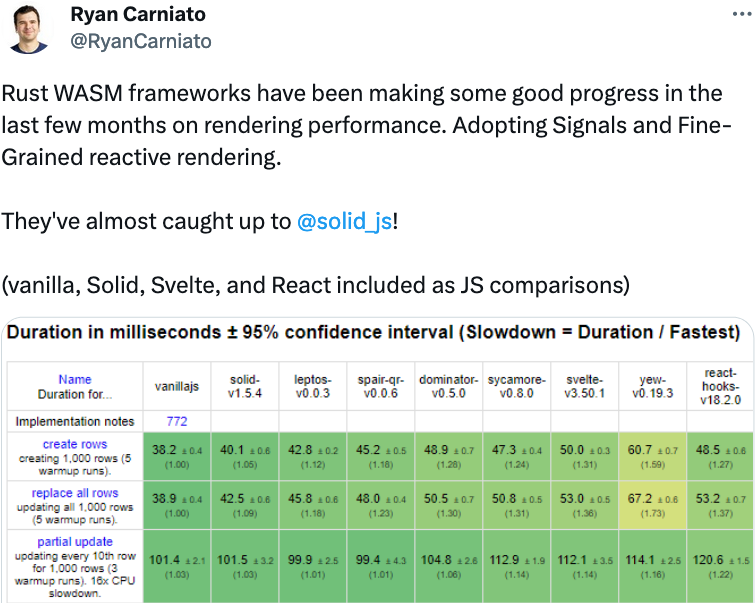Click the yellow 60.7 yew create rows cell
Image resolution: width=755 pixels, height=605 pixels.
651,458
